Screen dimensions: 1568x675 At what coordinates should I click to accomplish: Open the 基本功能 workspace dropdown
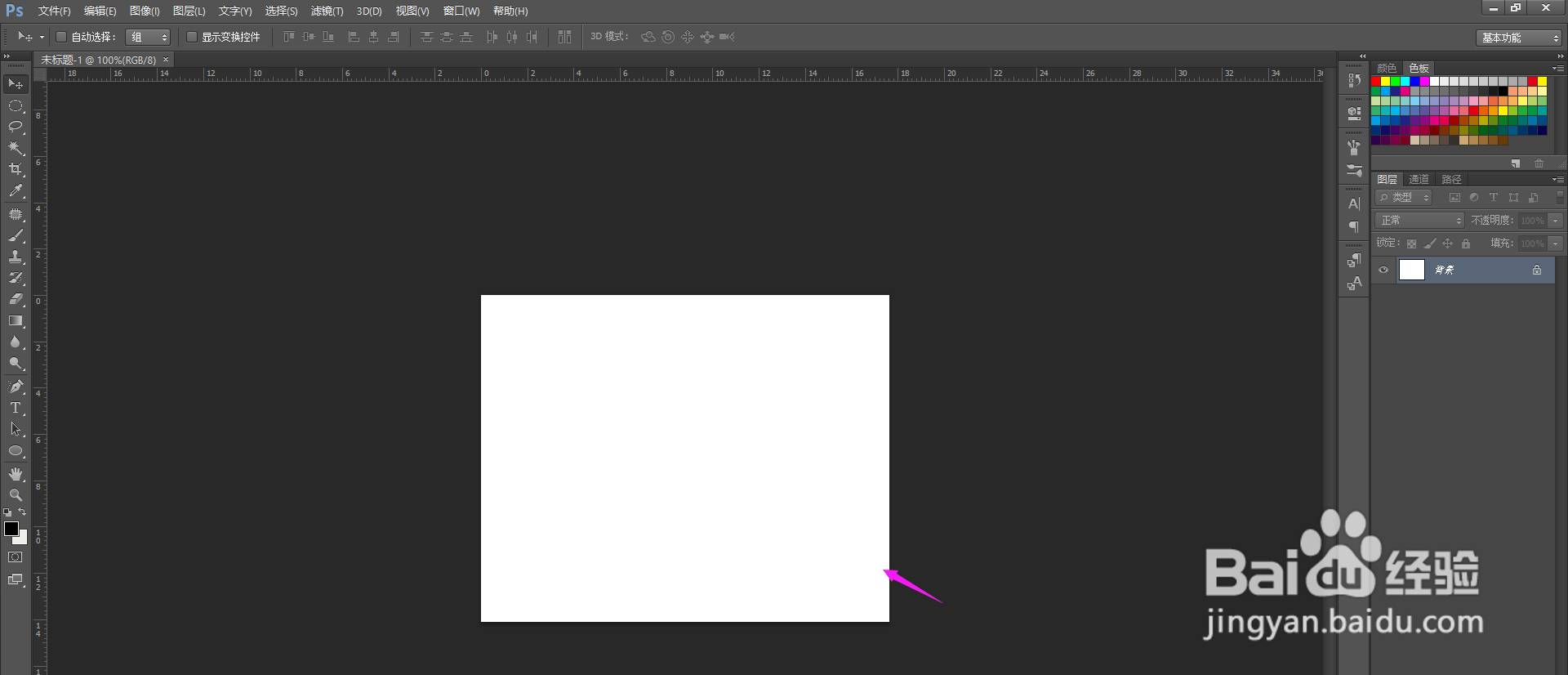pyautogui.click(x=1518, y=38)
